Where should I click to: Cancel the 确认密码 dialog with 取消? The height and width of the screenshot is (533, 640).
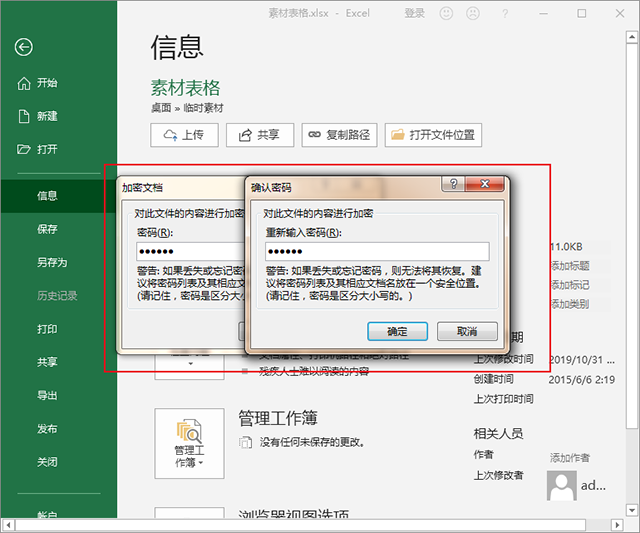tap(467, 331)
